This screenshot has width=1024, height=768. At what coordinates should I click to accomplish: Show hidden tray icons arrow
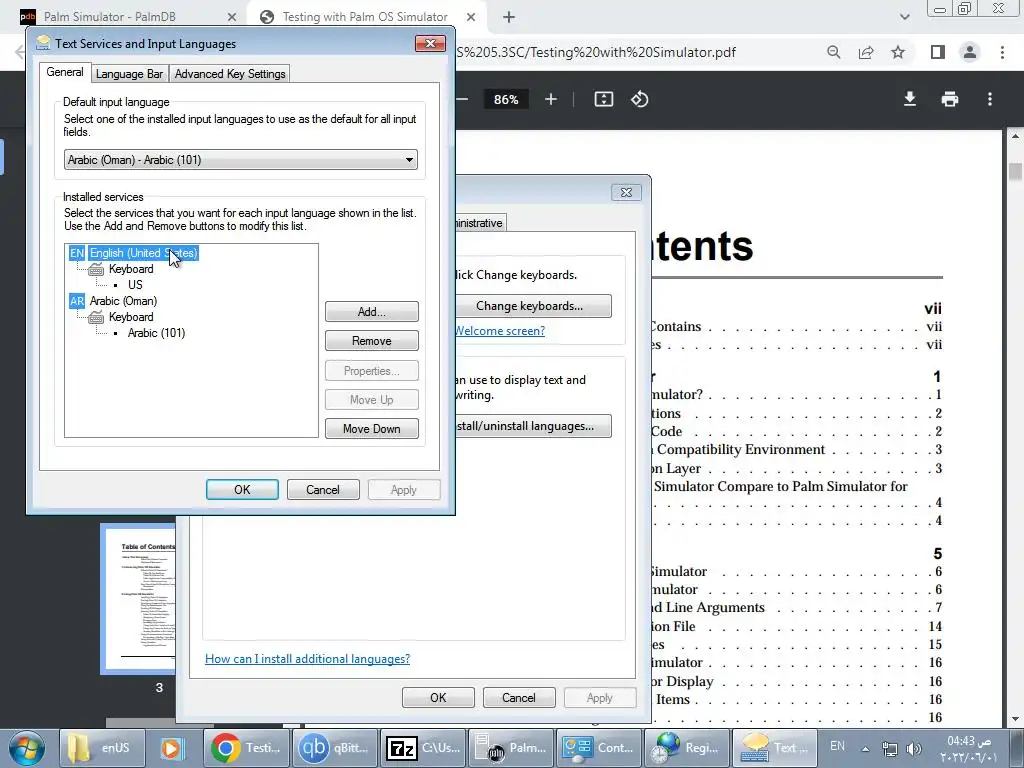click(x=865, y=749)
